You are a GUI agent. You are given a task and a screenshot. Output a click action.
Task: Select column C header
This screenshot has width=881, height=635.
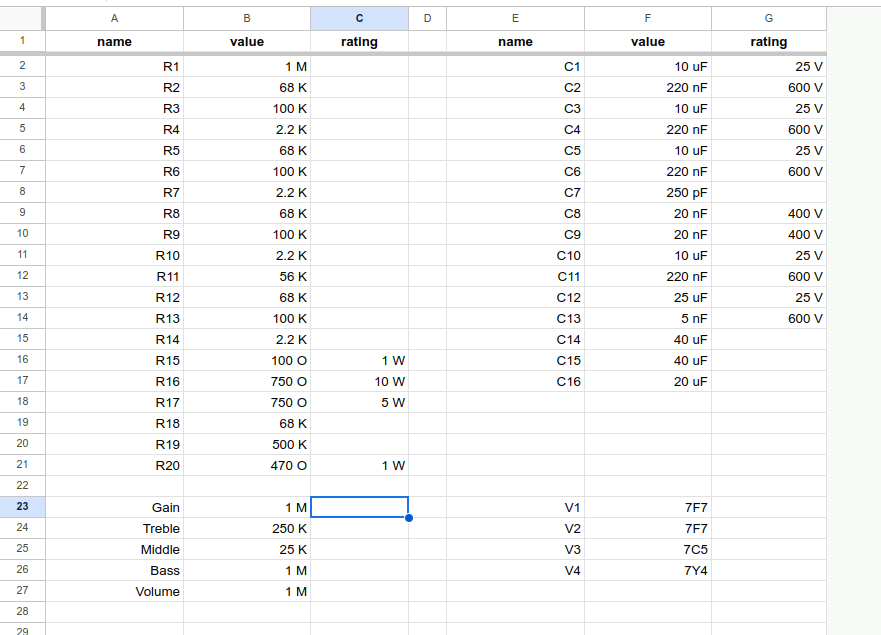click(359, 19)
